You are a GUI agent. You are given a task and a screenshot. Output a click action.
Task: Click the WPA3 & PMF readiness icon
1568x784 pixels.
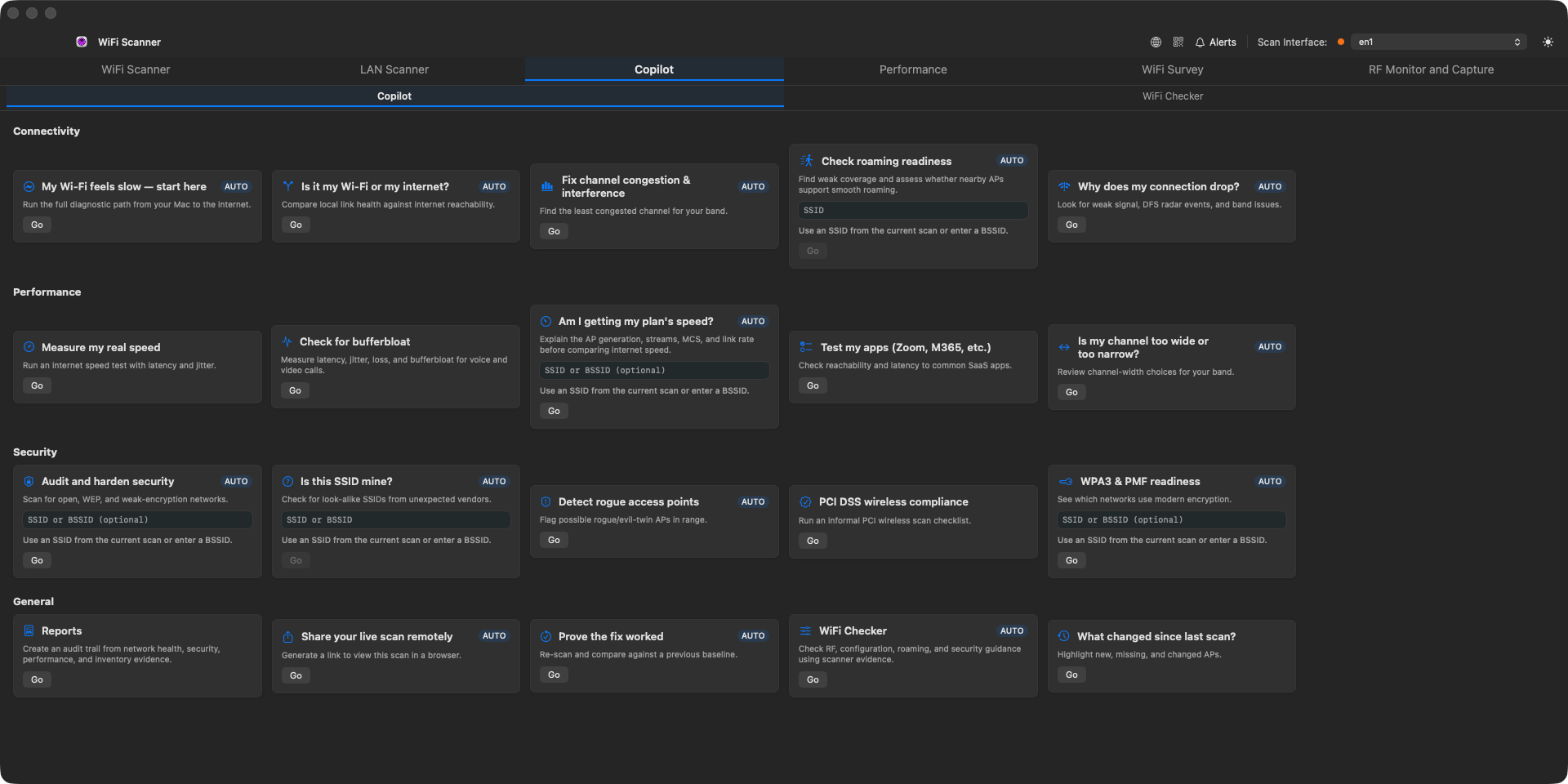(x=1066, y=481)
